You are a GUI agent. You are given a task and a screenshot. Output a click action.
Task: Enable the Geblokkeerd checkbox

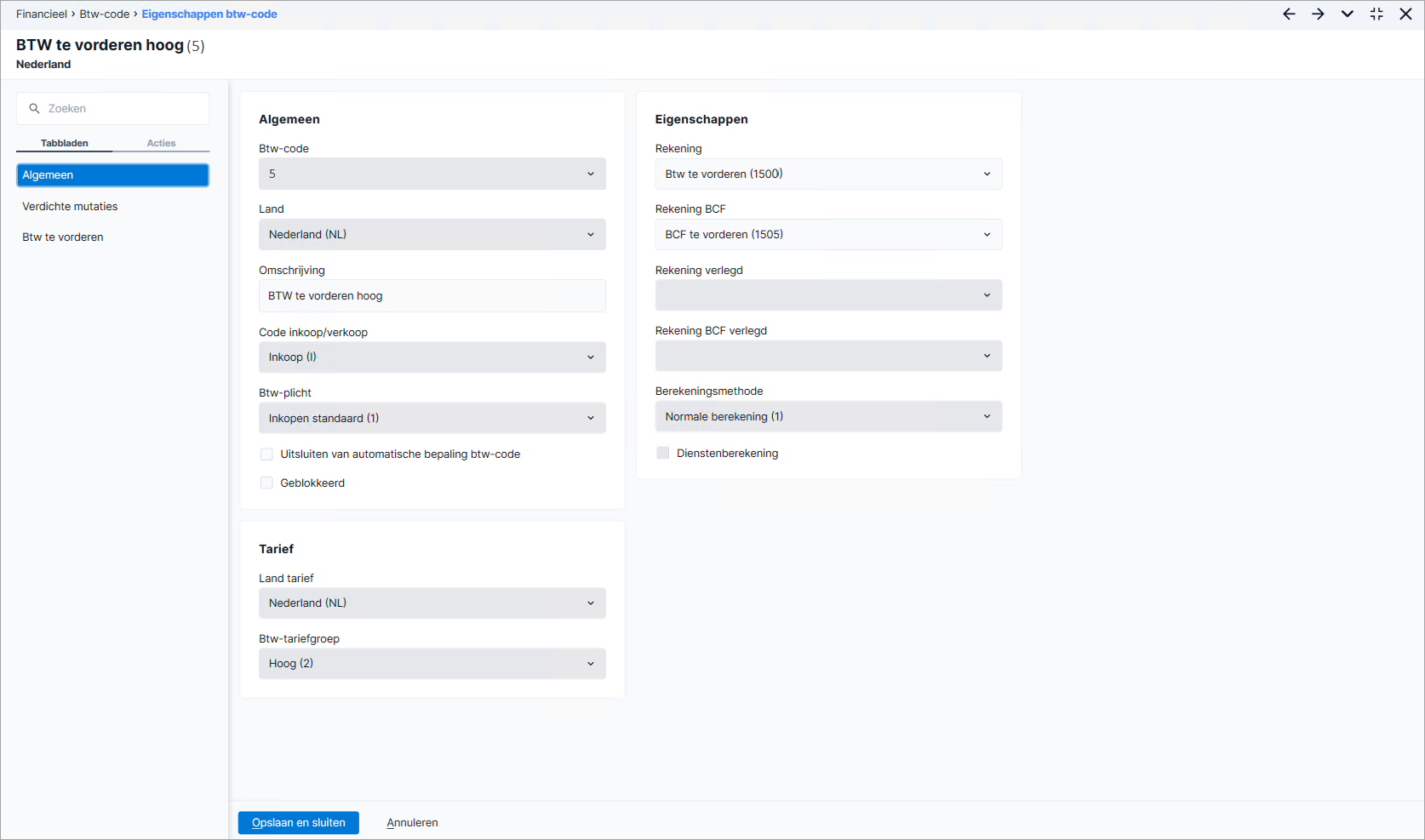click(x=266, y=483)
